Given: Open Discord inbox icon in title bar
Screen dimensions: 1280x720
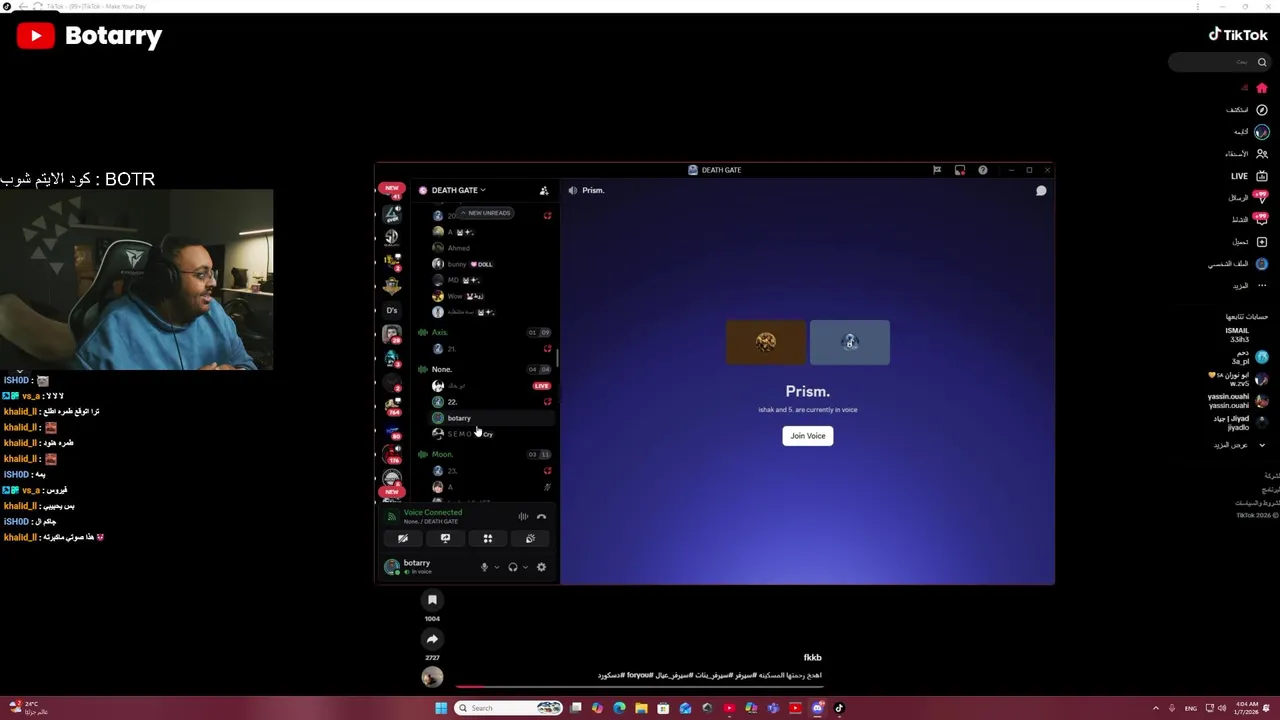Looking at the screenshot, I should 959,170.
